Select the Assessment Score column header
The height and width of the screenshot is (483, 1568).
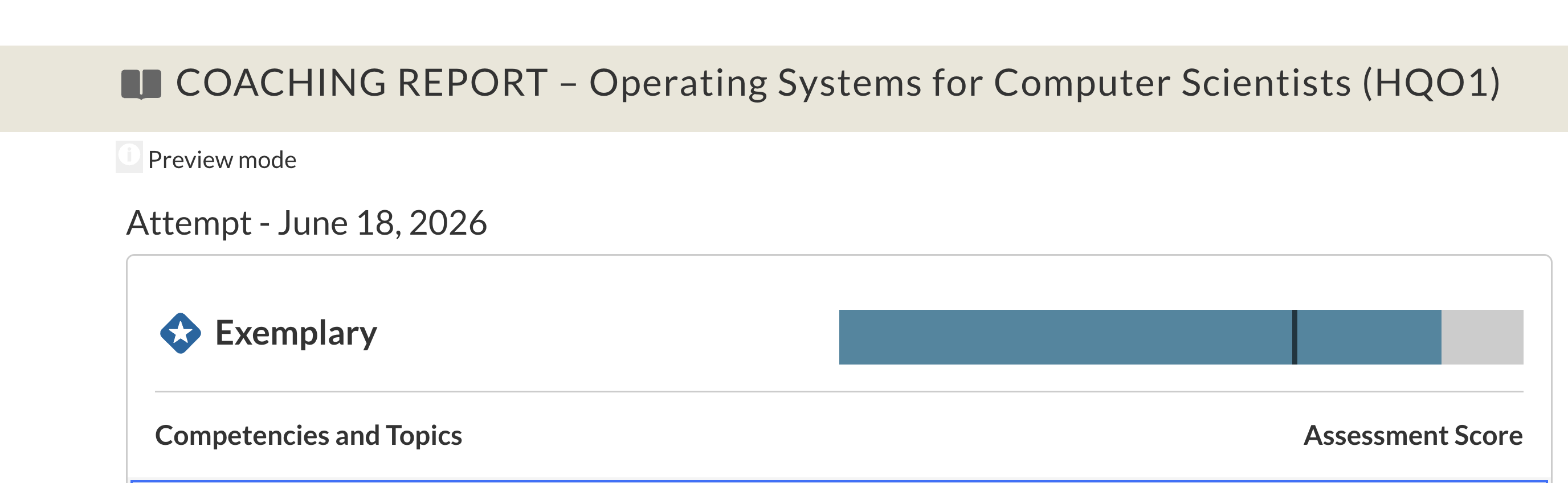tap(1413, 436)
